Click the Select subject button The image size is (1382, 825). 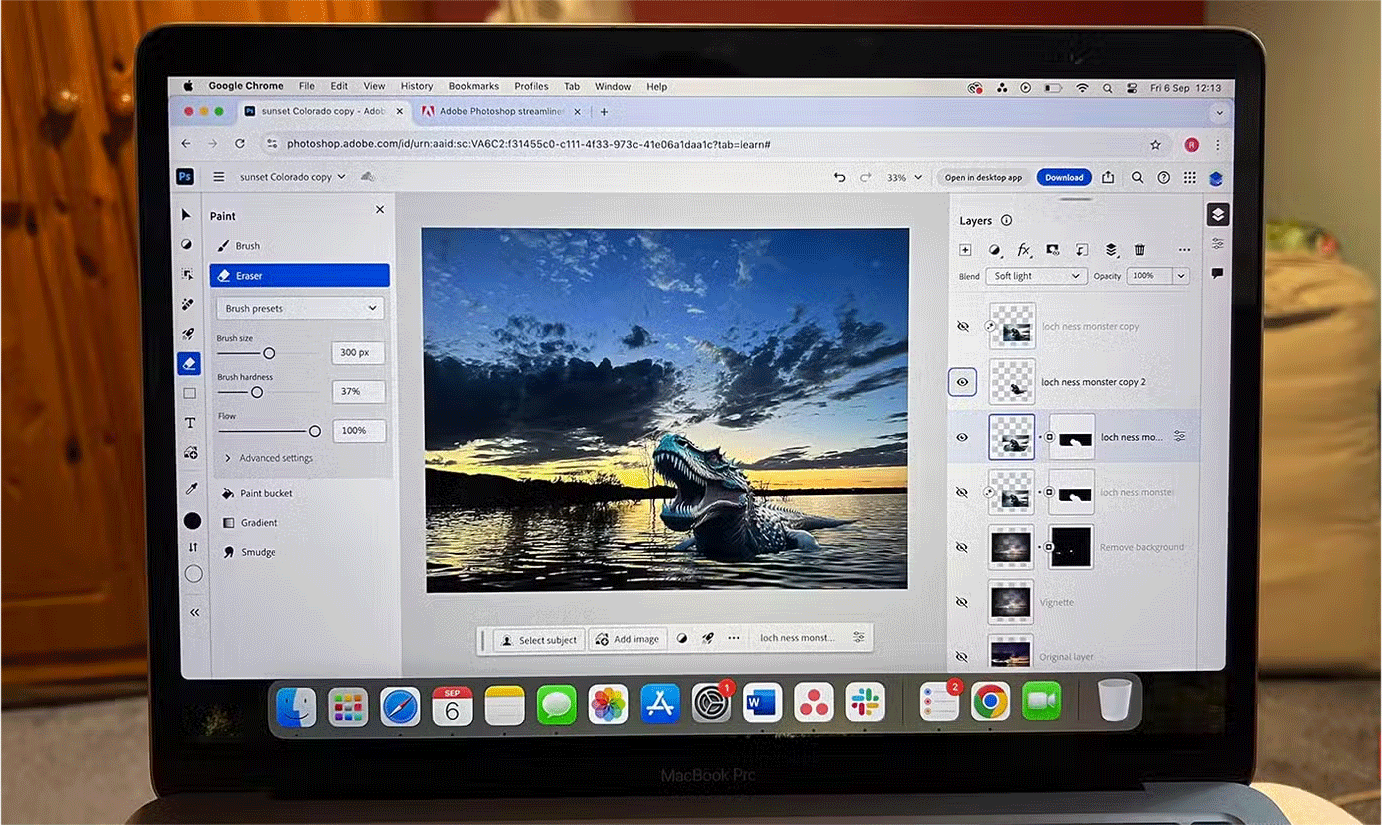538,639
